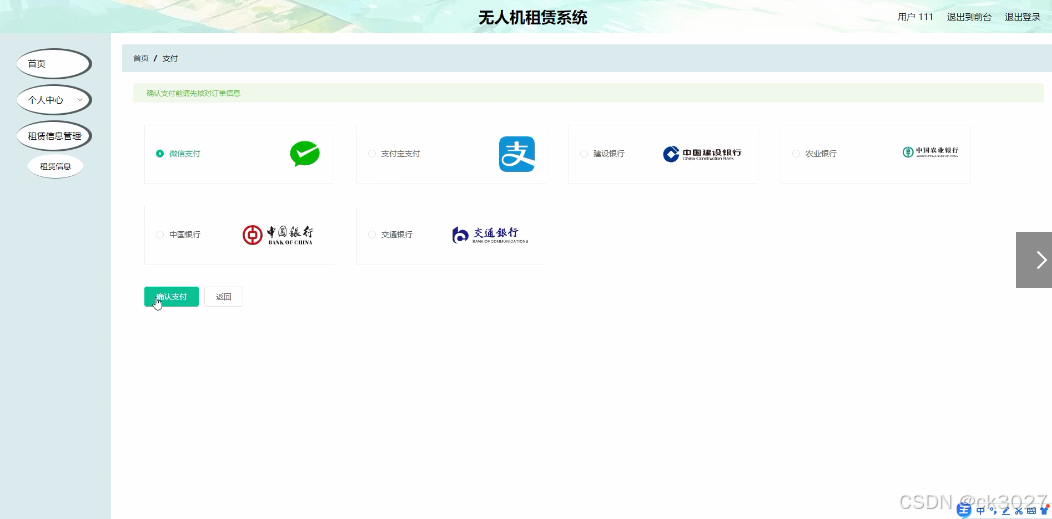Expand the 个人中心 dropdown chevron
Screen dimensions: 1052x519
80,100
